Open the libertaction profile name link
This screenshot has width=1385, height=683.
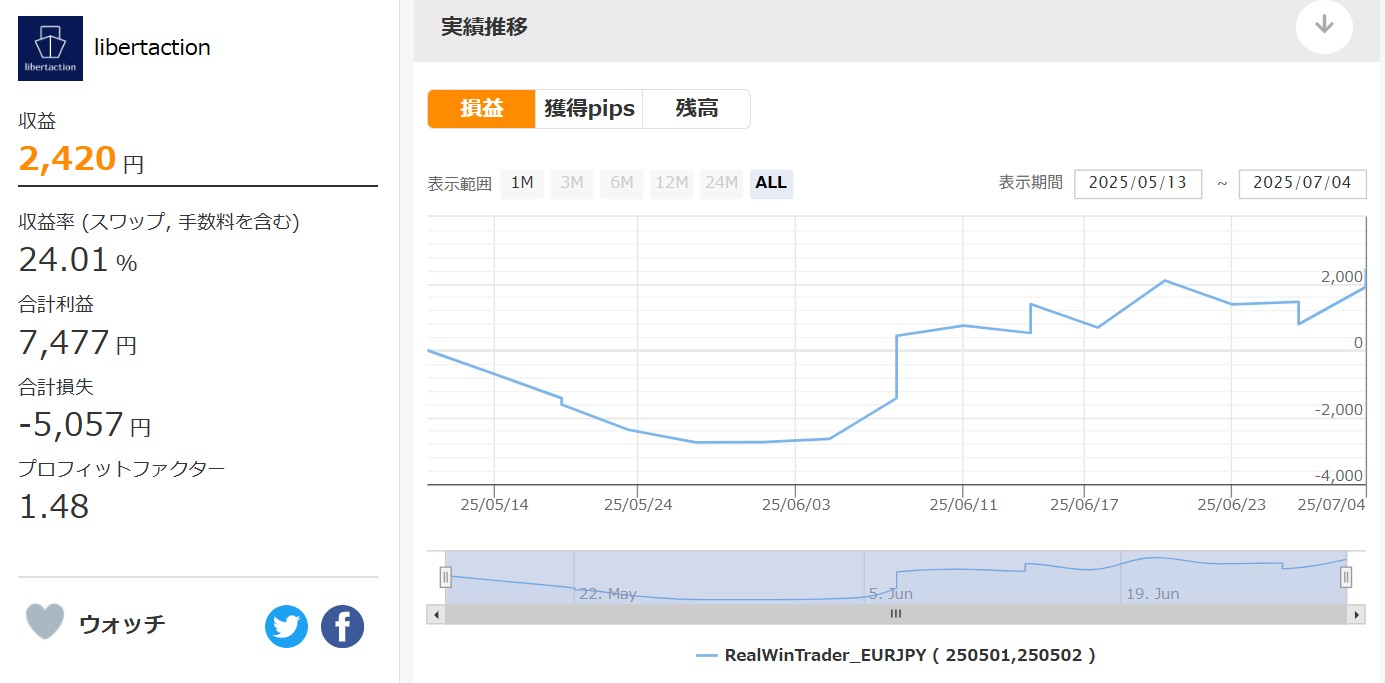pyautogui.click(x=152, y=47)
